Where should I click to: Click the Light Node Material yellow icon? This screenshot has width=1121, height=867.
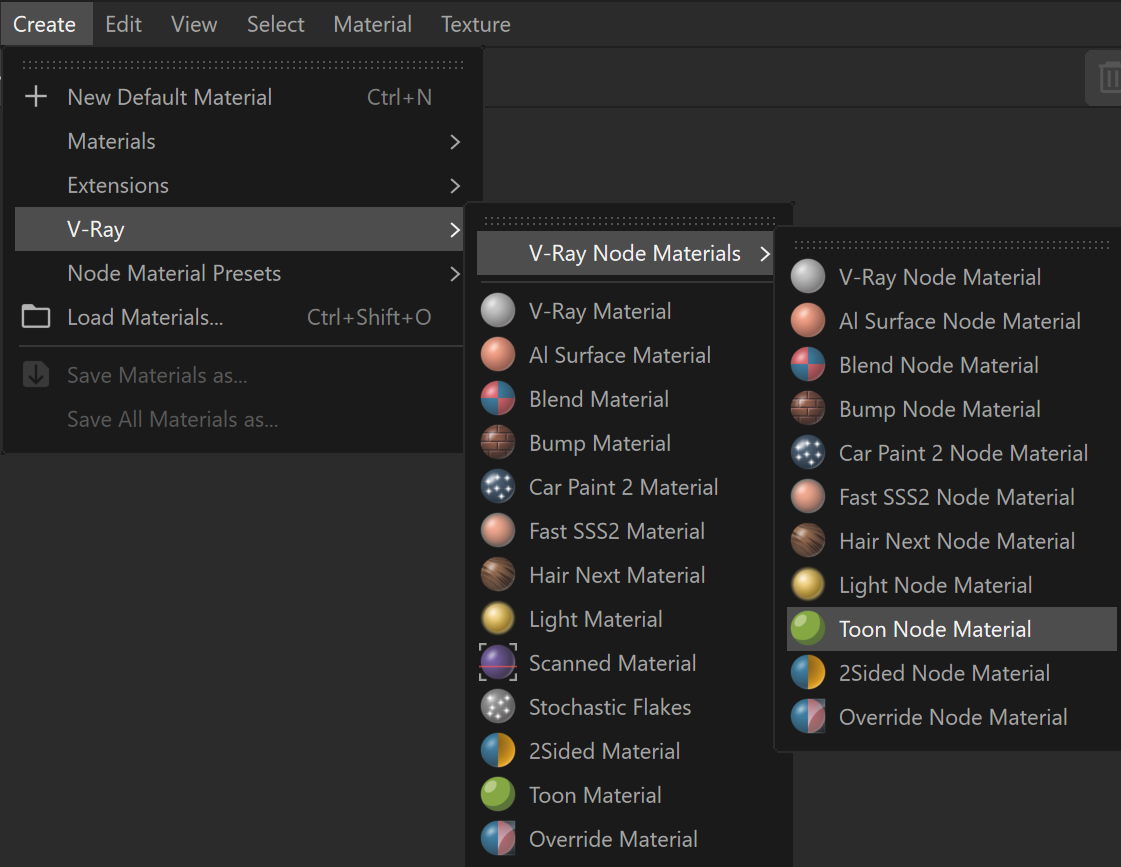(x=808, y=585)
